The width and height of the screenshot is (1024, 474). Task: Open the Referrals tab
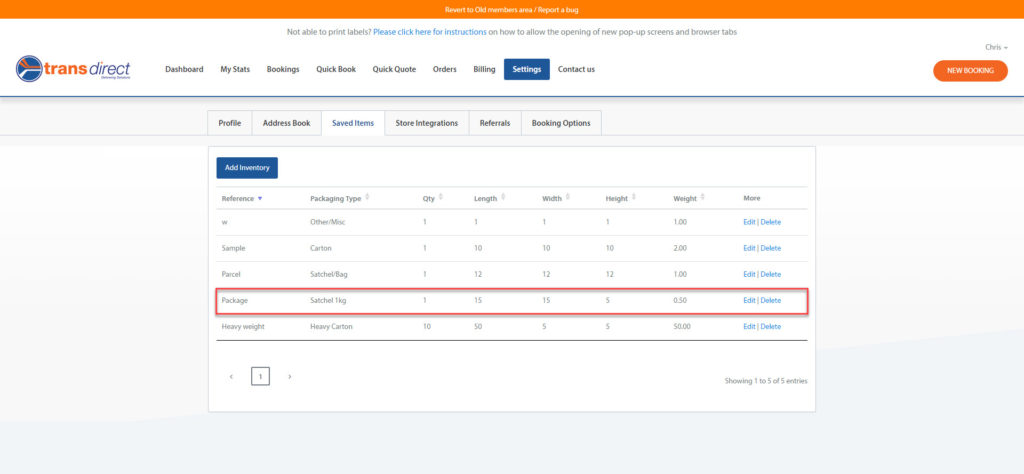click(495, 123)
